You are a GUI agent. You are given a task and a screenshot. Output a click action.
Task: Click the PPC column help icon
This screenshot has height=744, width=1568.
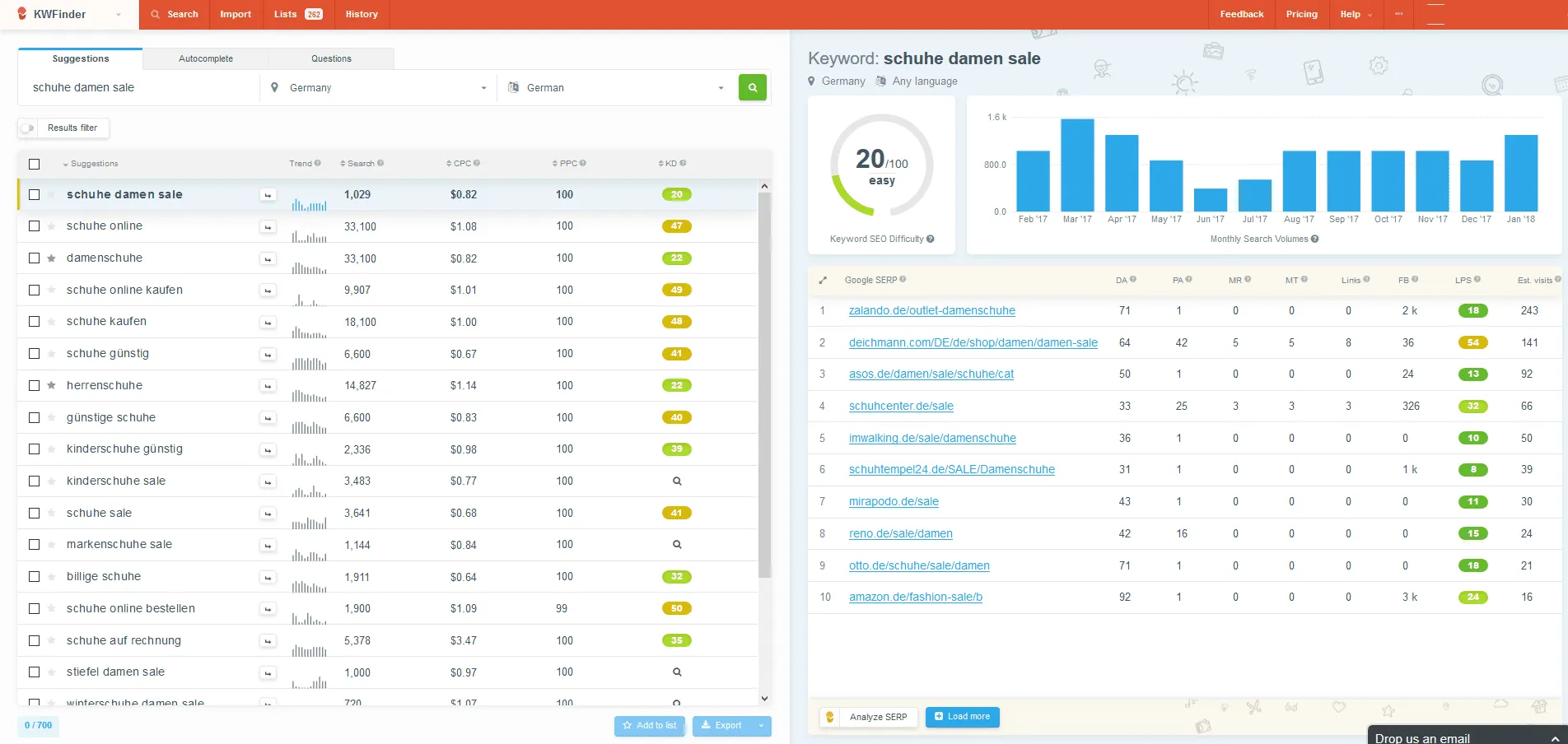pyautogui.click(x=583, y=163)
